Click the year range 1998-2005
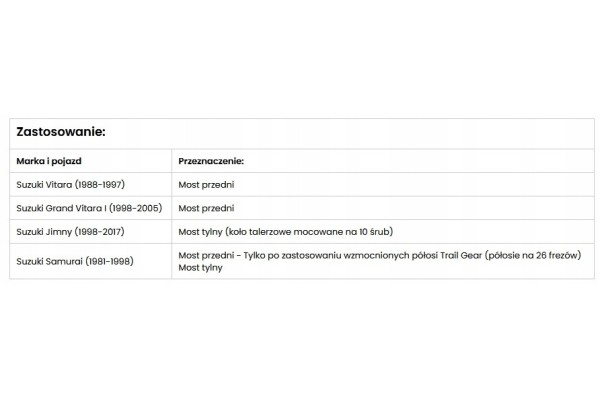Viewport: 600px width, 400px height. (136, 208)
